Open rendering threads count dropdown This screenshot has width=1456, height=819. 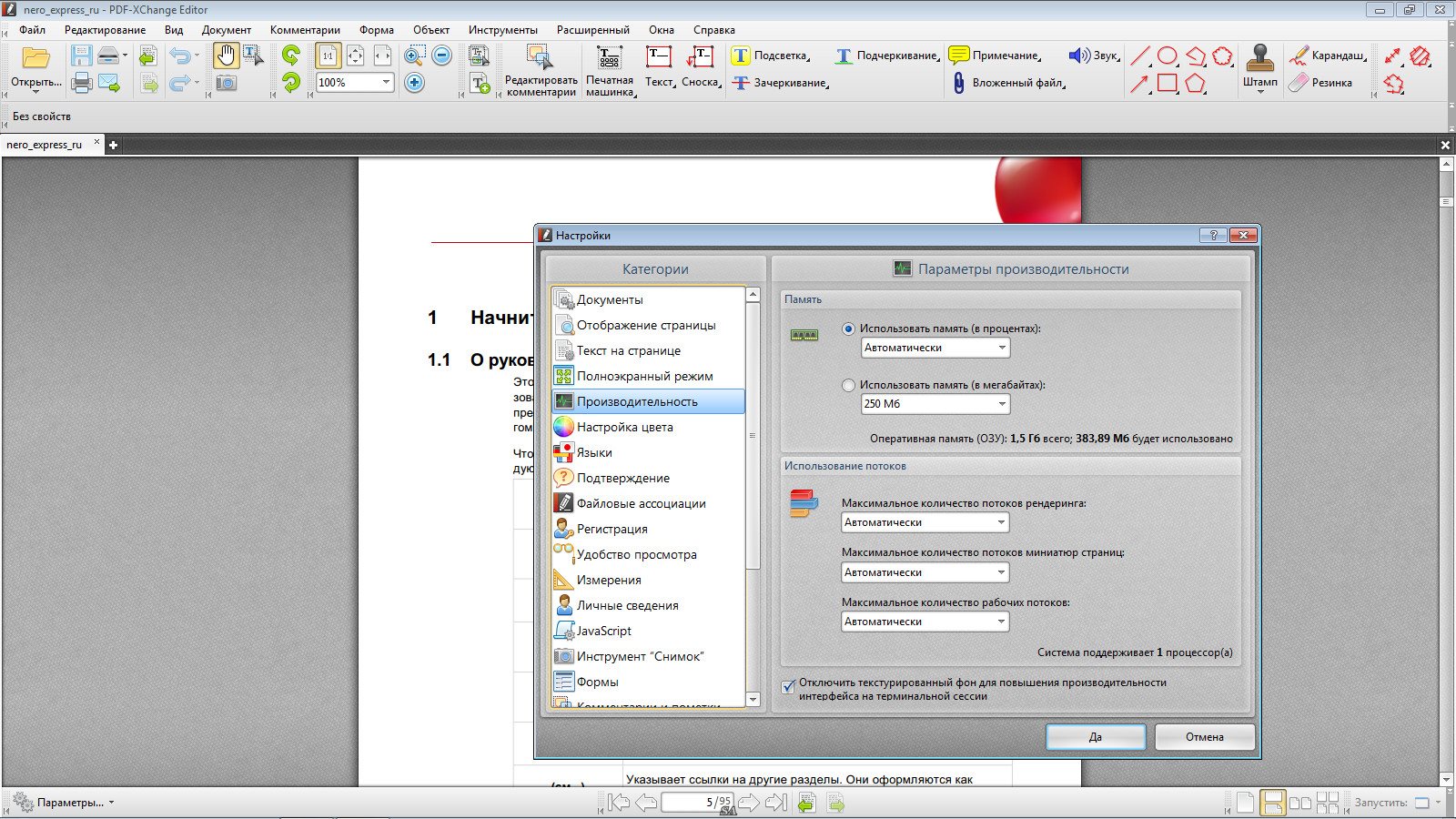[x=925, y=522]
